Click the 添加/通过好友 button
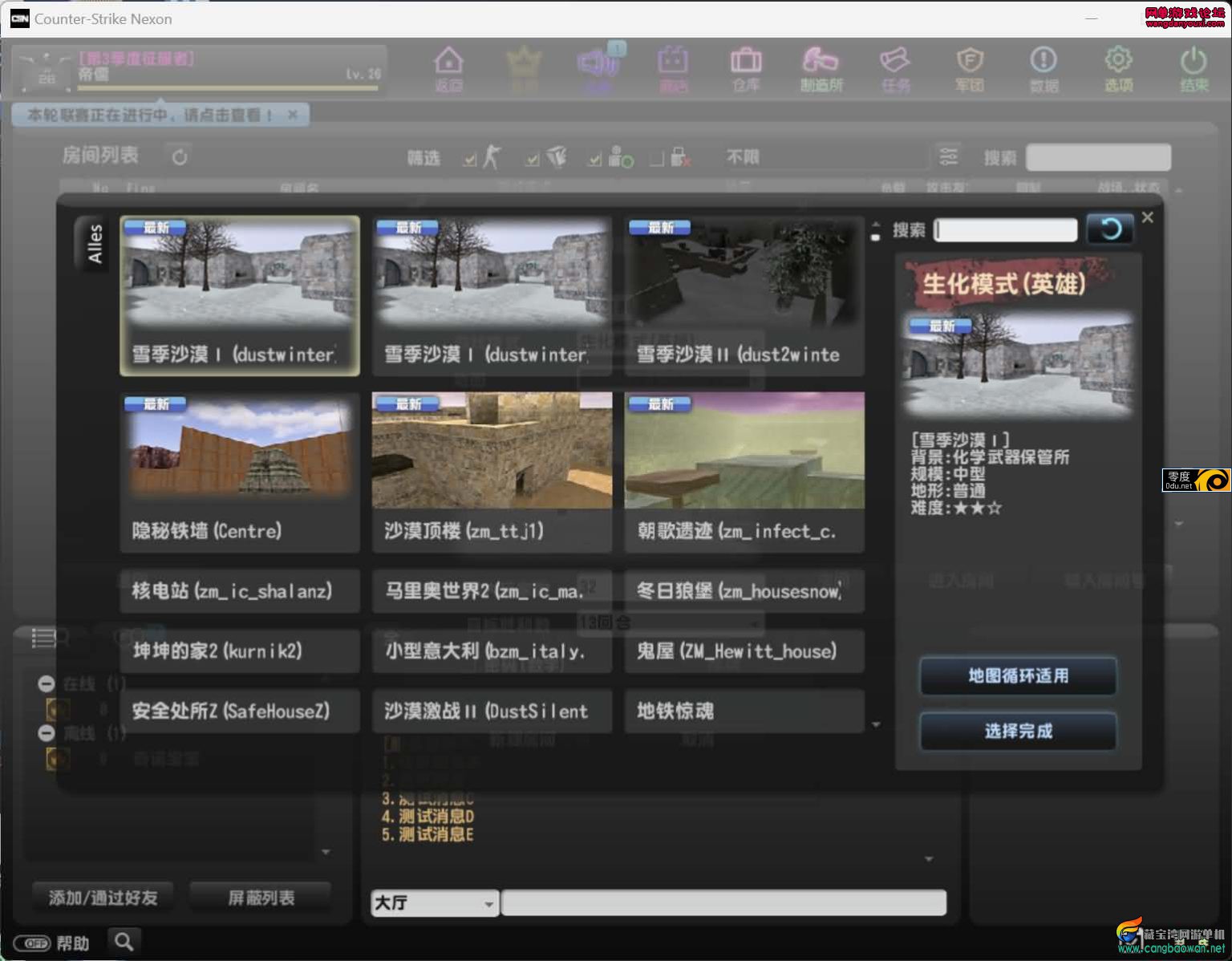Viewport: 1232px width, 961px height. [103, 898]
